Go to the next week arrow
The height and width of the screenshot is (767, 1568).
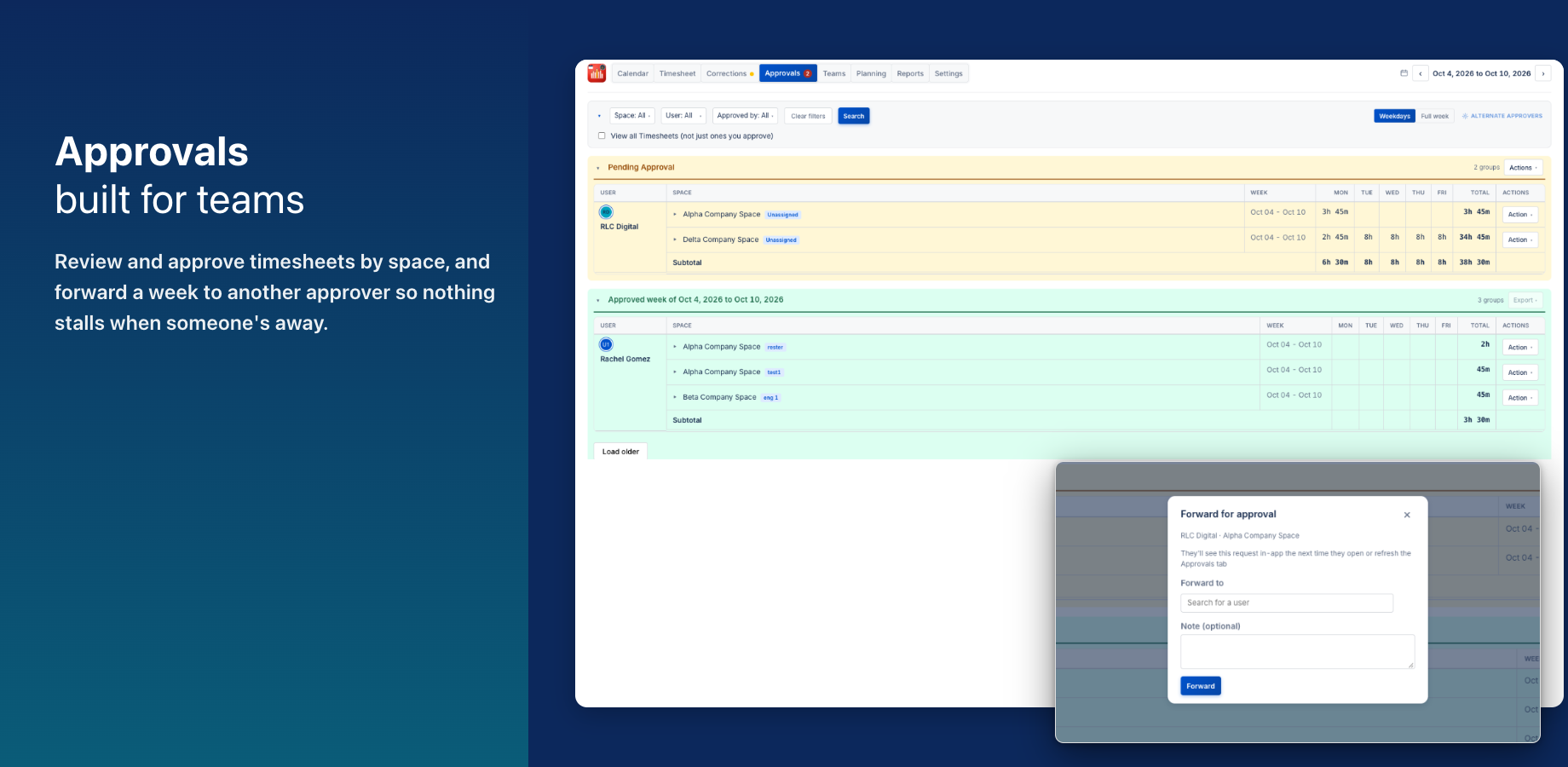1543,73
